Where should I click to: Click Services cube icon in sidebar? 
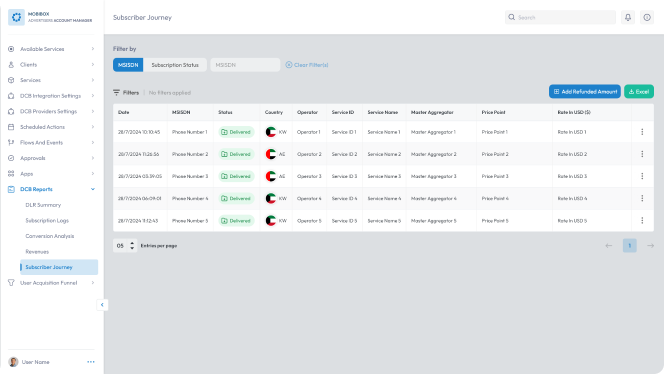pyautogui.click(x=11, y=80)
